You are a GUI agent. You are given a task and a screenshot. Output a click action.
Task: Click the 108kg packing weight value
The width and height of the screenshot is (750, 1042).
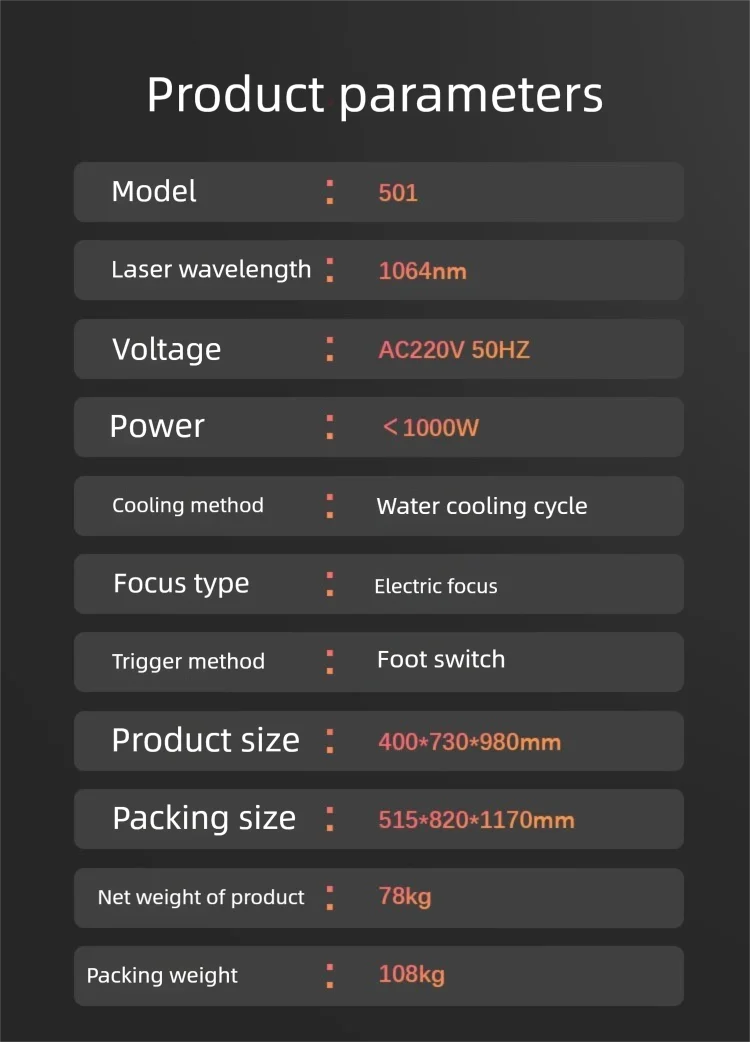pyautogui.click(x=411, y=975)
